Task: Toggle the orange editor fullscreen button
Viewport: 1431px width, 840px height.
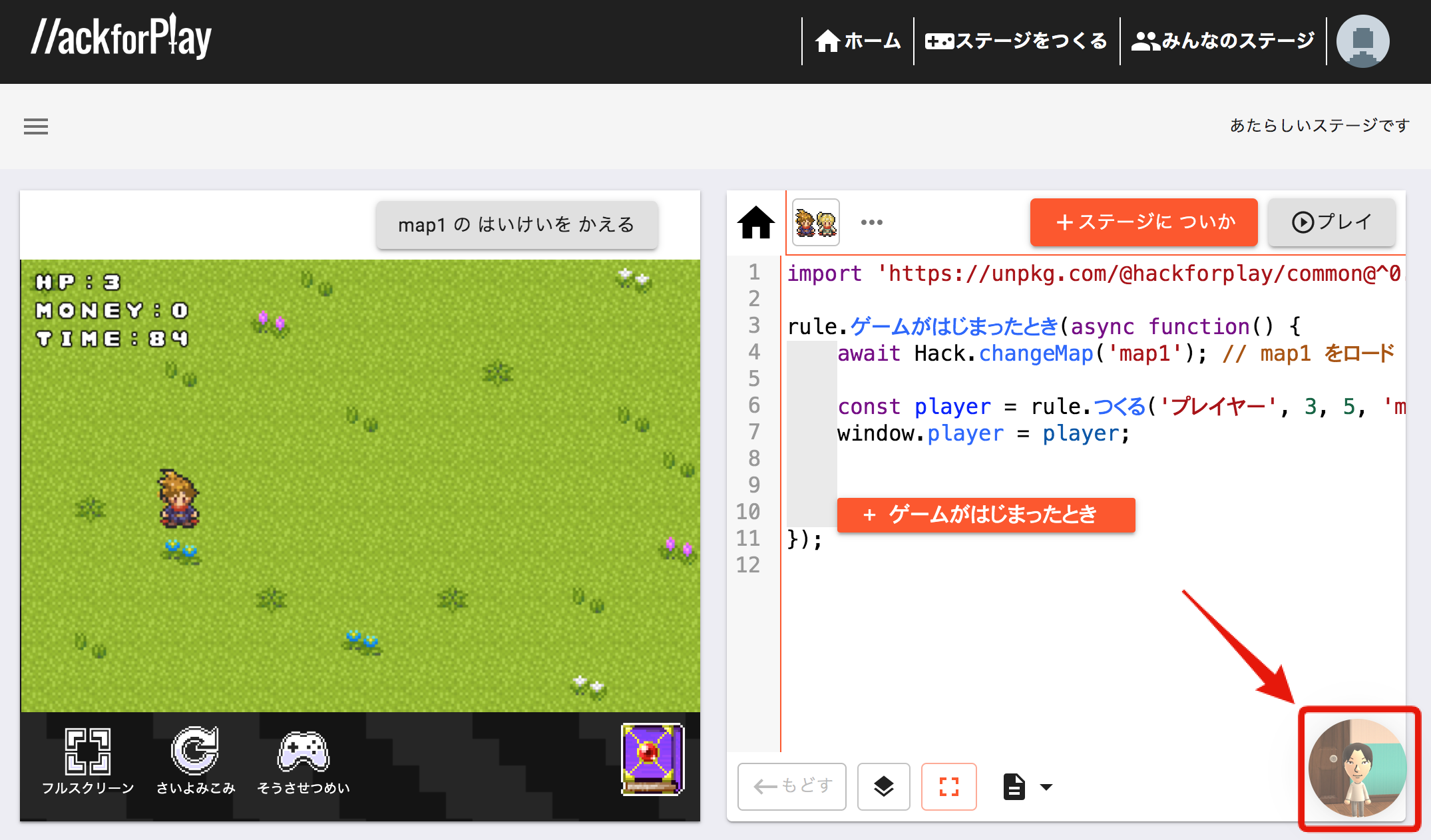Action: [x=948, y=787]
